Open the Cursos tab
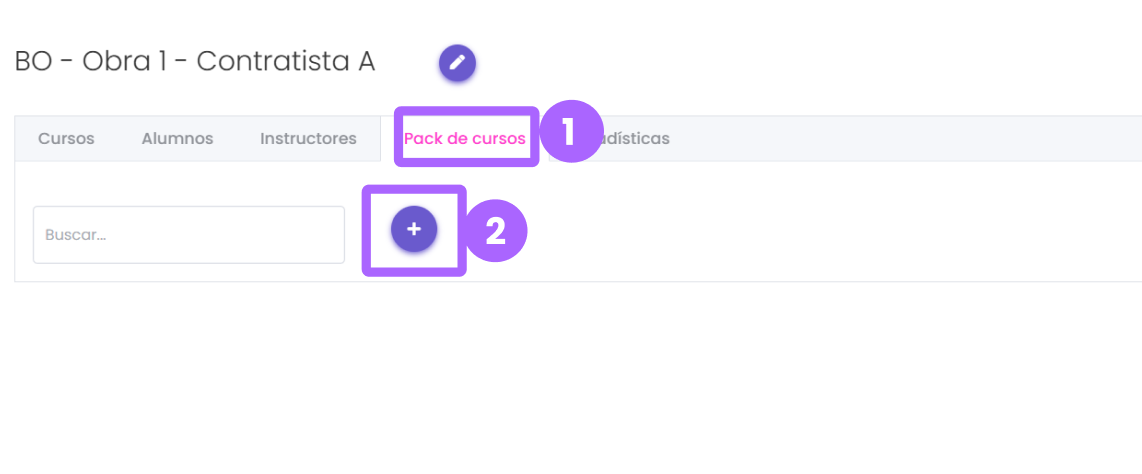Viewport: 1142px width, 474px height. (66, 138)
